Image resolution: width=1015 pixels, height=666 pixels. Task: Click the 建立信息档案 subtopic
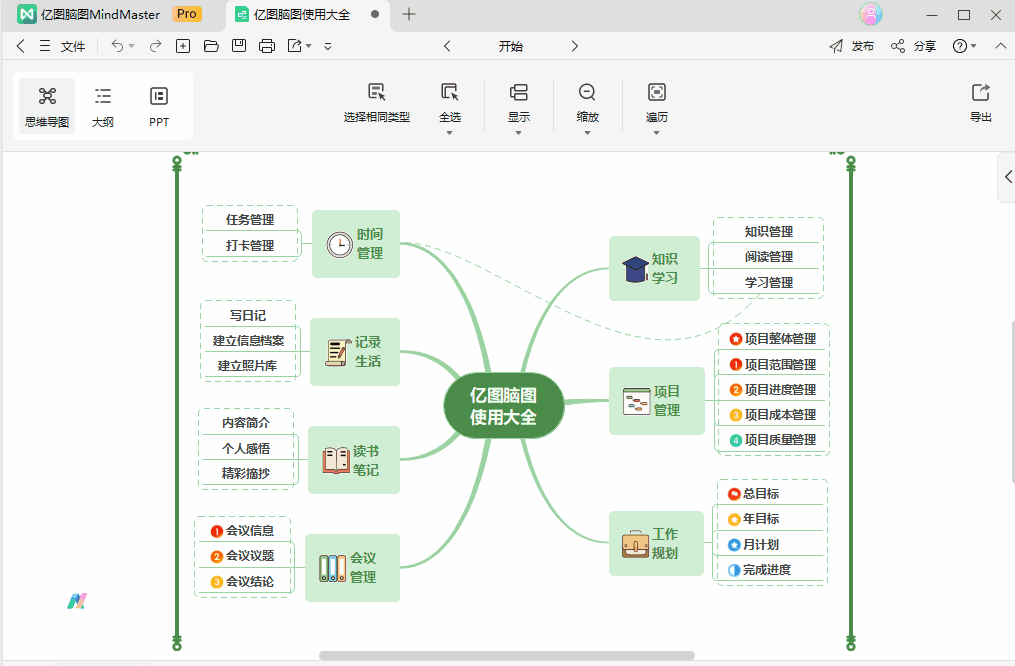click(248, 340)
